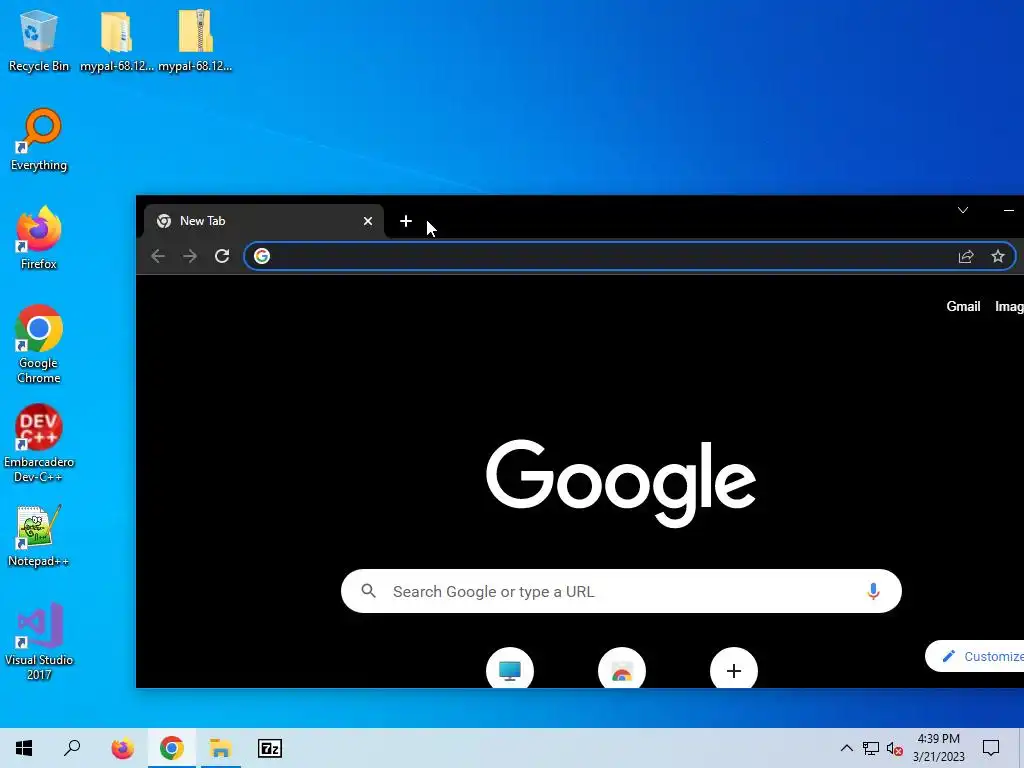The height and width of the screenshot is (768, 1024).
Task: Reload the page in Chrome
Action: pos(222,256)
